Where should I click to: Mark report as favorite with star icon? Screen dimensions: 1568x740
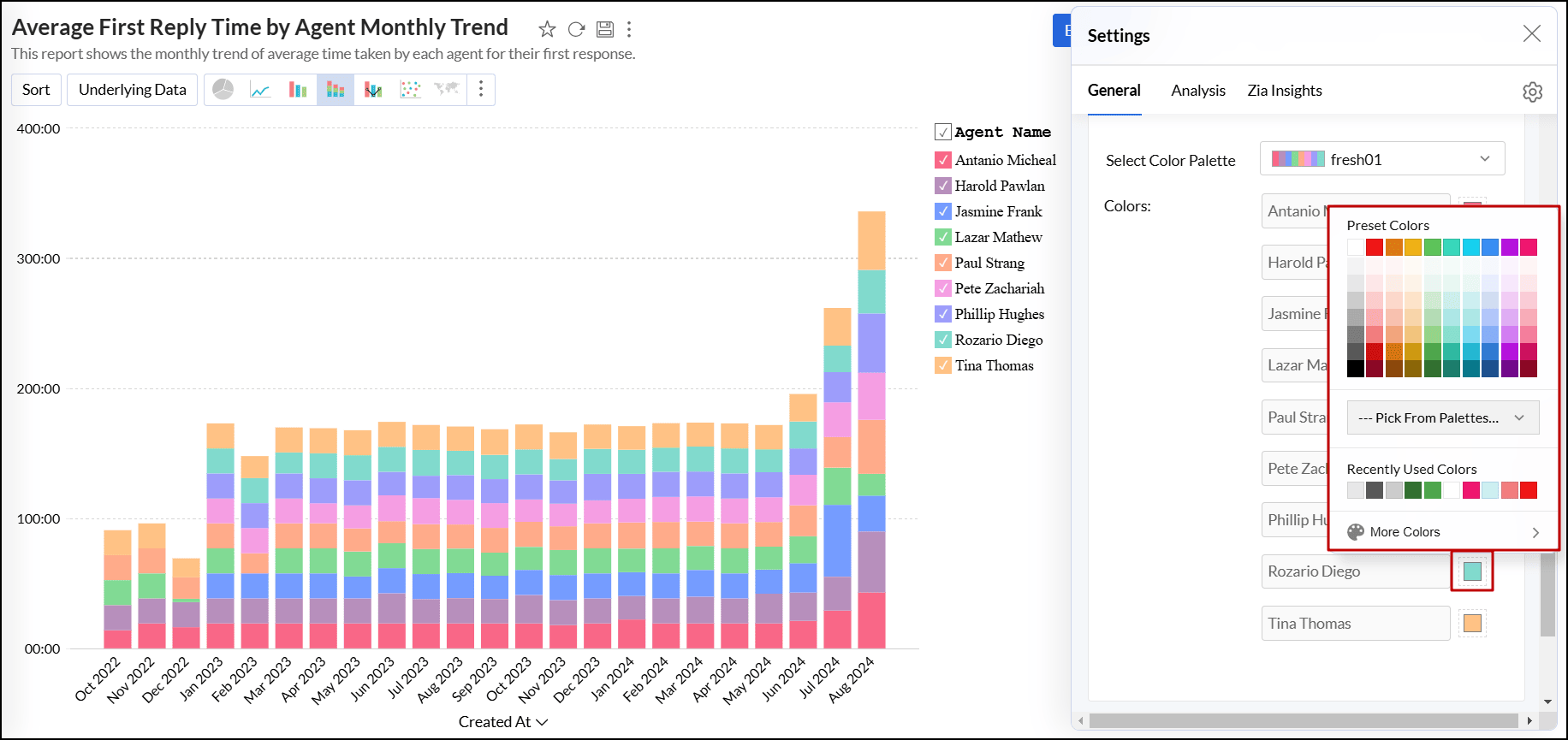547,30
